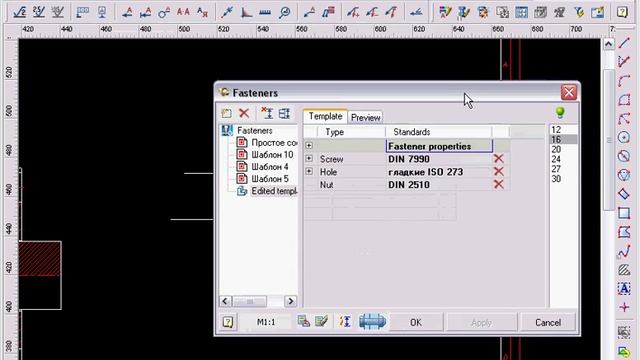Screen dimensions: 640x360
Task: Select the boxed A text tool
Action: click(624, 289)
